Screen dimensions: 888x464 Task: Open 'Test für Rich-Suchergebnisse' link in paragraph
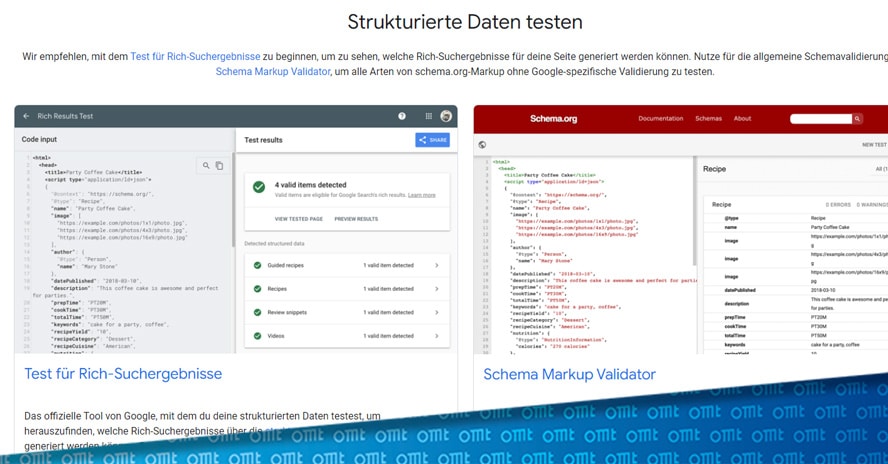pyautogui.click(x=195, y=57)
